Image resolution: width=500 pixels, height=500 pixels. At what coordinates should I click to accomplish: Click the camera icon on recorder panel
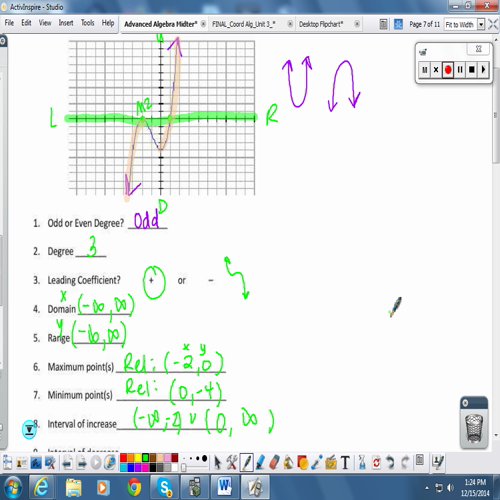tap(423, 52)
